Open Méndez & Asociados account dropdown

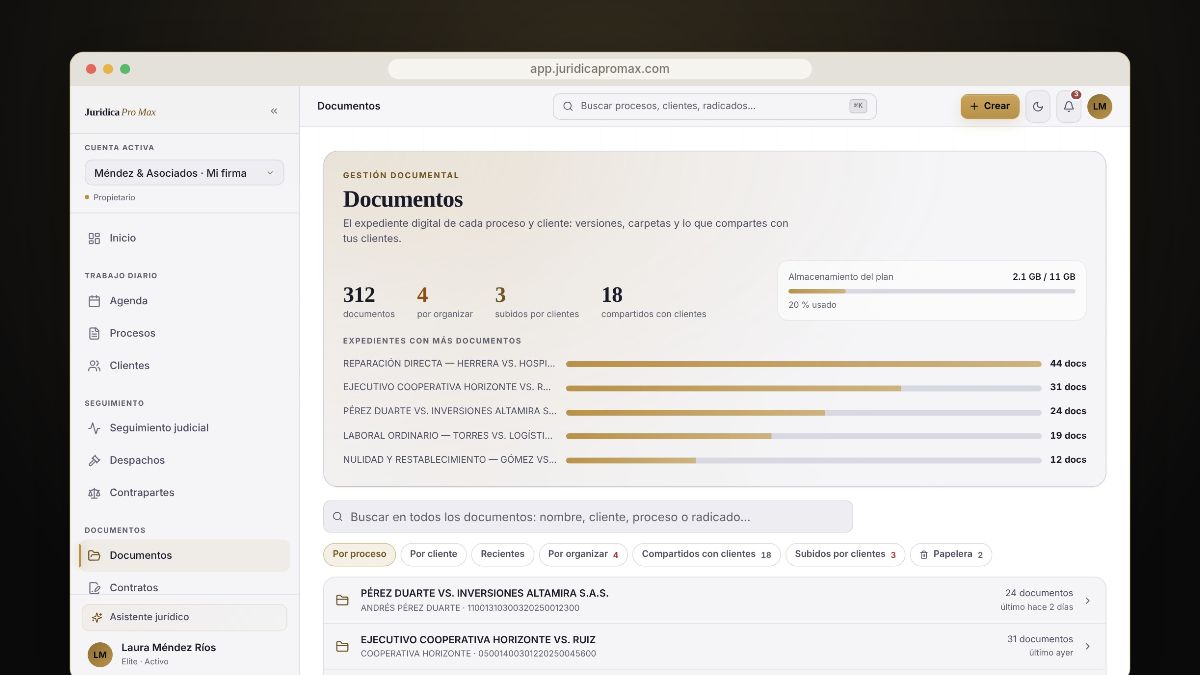click(184, 173)
